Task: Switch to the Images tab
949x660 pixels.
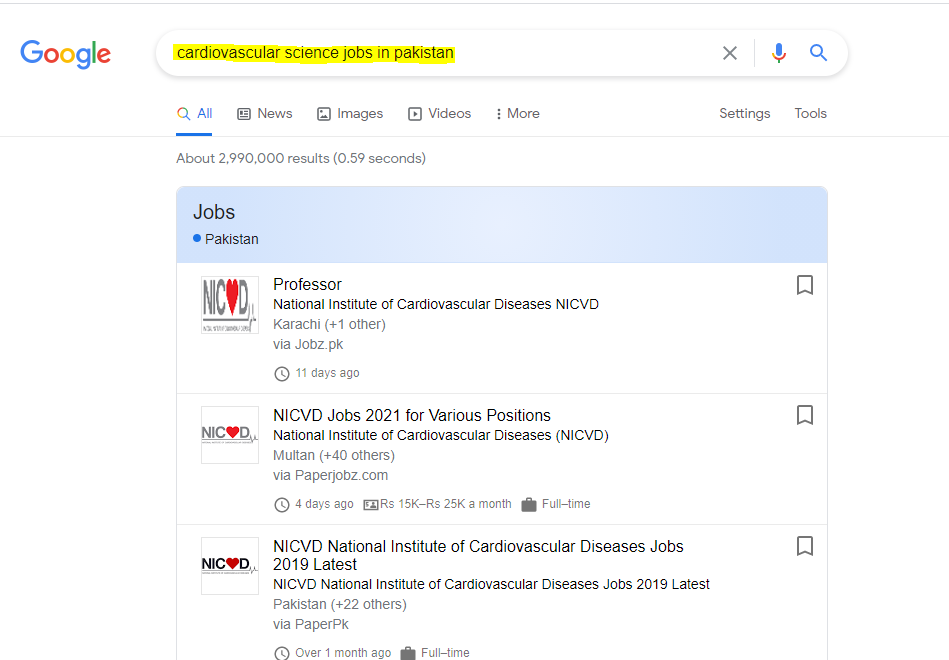Action: [x=350, y=114]
